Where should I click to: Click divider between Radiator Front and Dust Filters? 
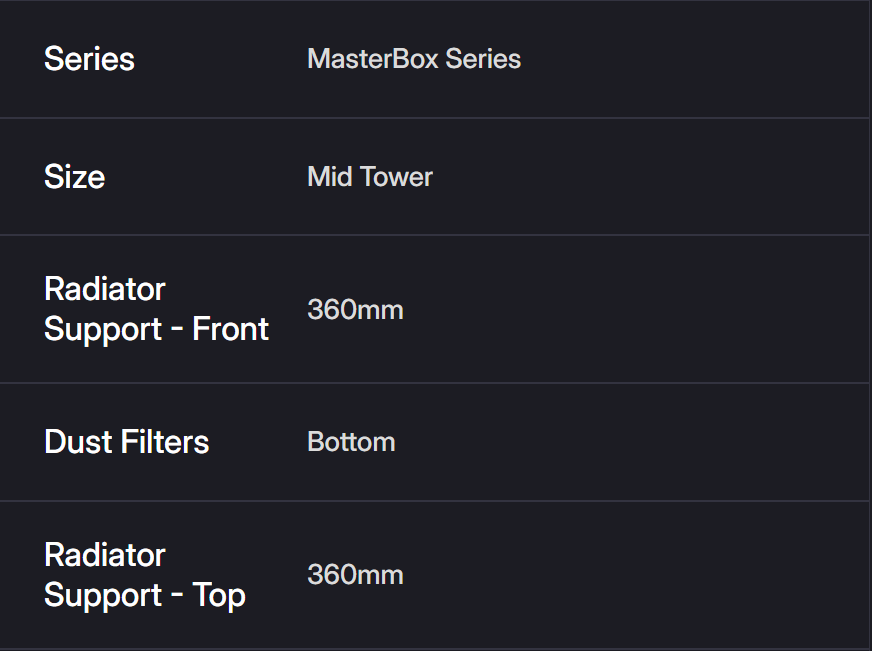point(435,383)
